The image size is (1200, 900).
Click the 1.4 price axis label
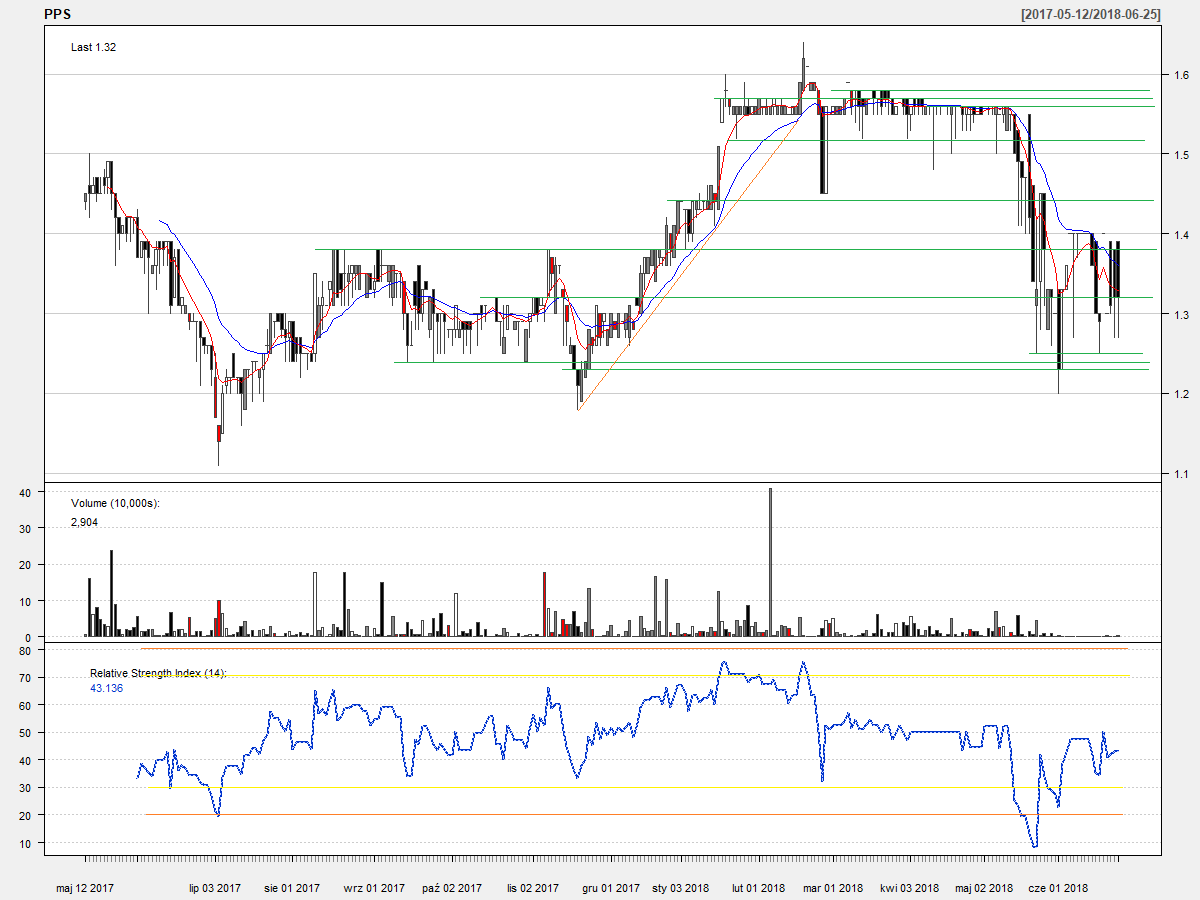[x=1181, y=234]
